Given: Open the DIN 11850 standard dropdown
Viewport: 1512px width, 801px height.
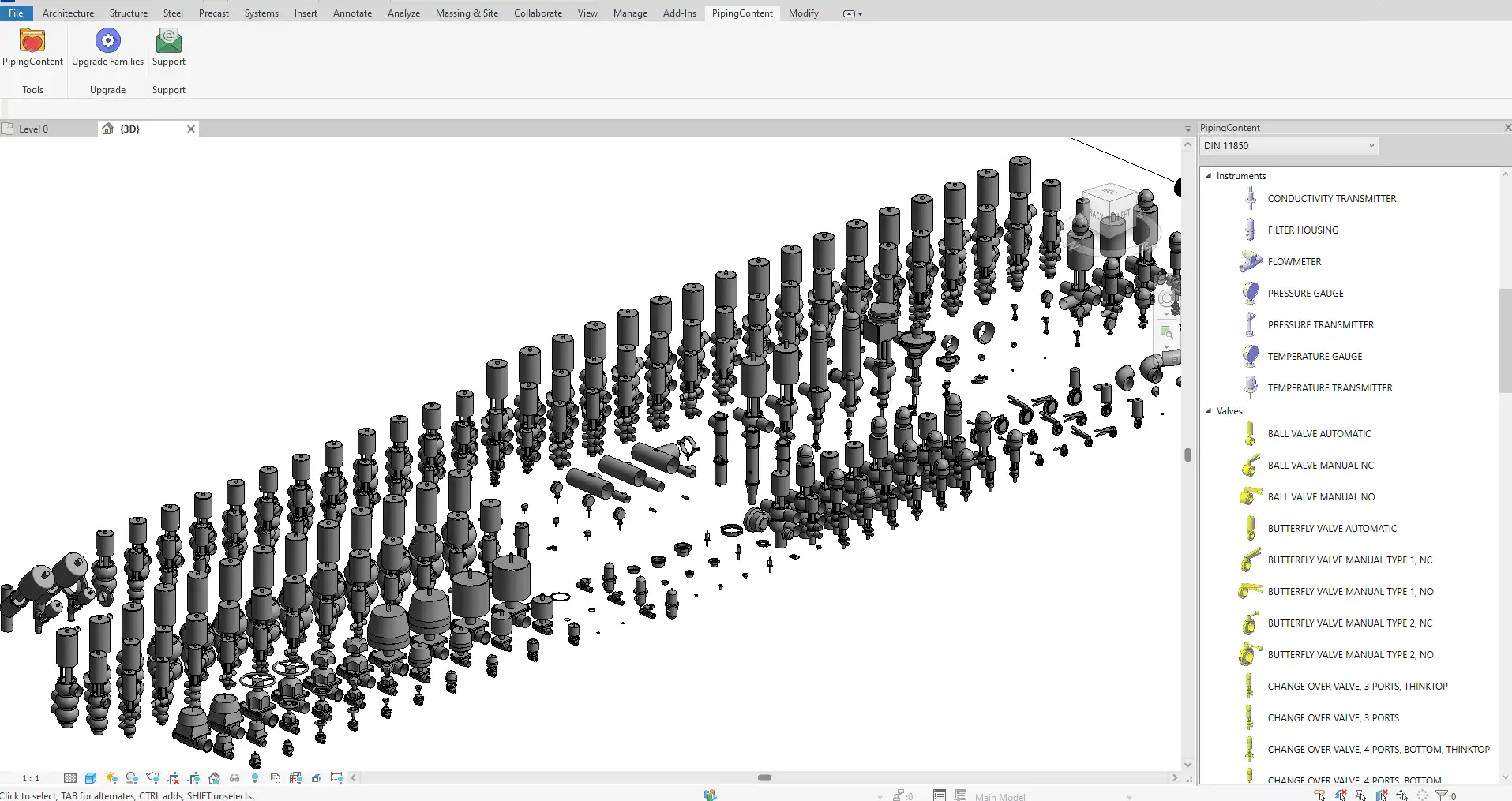Looking at the screenshot, I should coord(1289,146).
